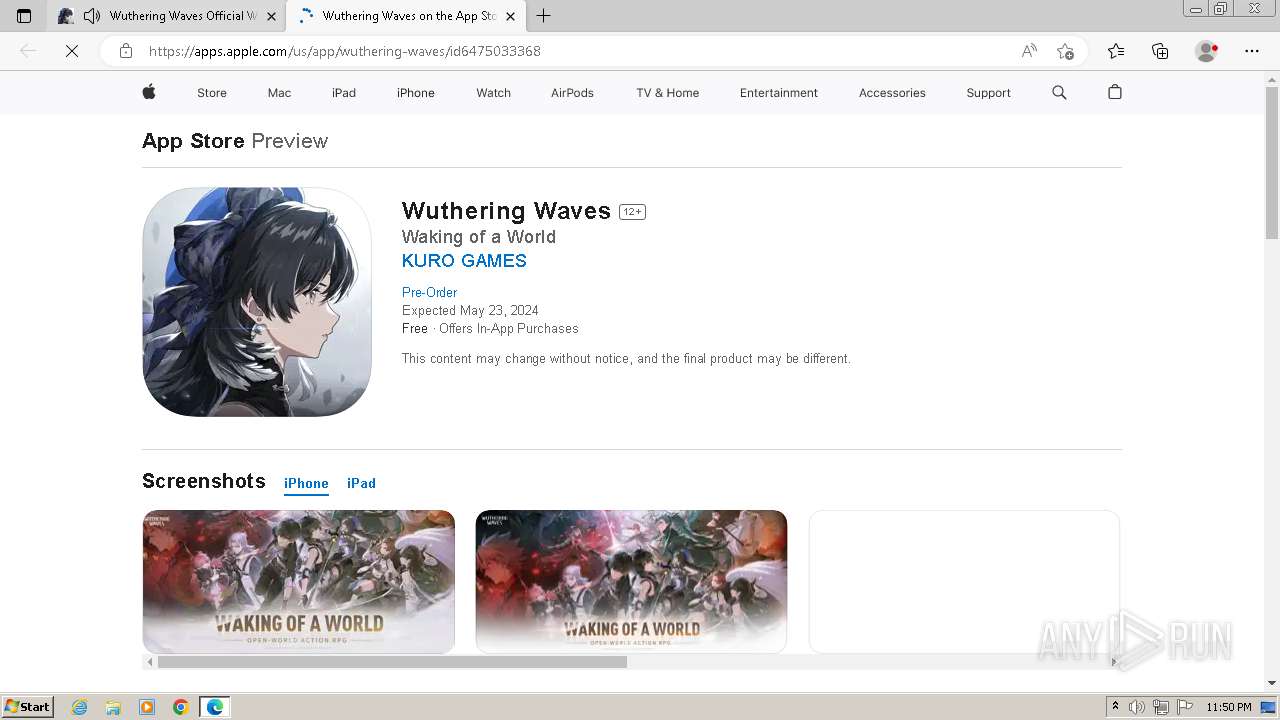Open media player from taskbar

coord(147,707)
